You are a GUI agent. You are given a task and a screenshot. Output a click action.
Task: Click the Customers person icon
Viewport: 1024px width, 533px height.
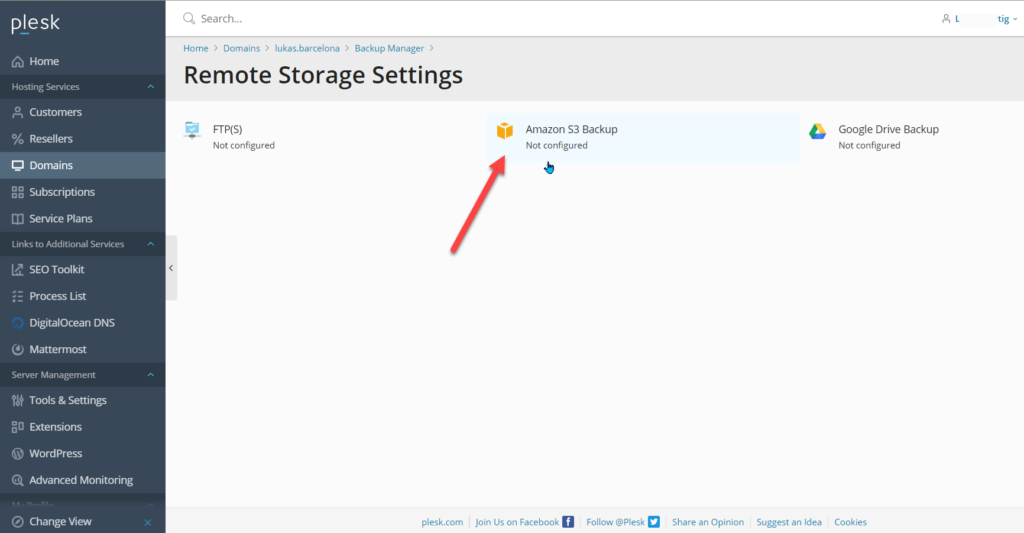coord(18,112)
